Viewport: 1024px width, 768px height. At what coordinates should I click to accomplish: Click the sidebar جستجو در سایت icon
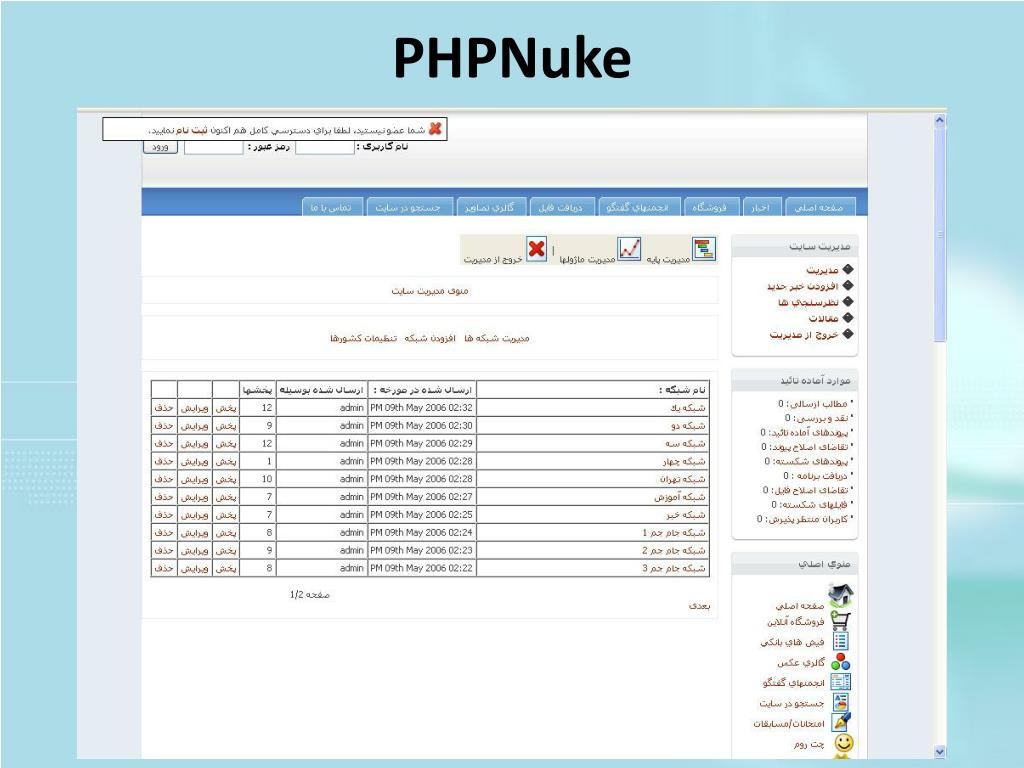click(840, 703)
